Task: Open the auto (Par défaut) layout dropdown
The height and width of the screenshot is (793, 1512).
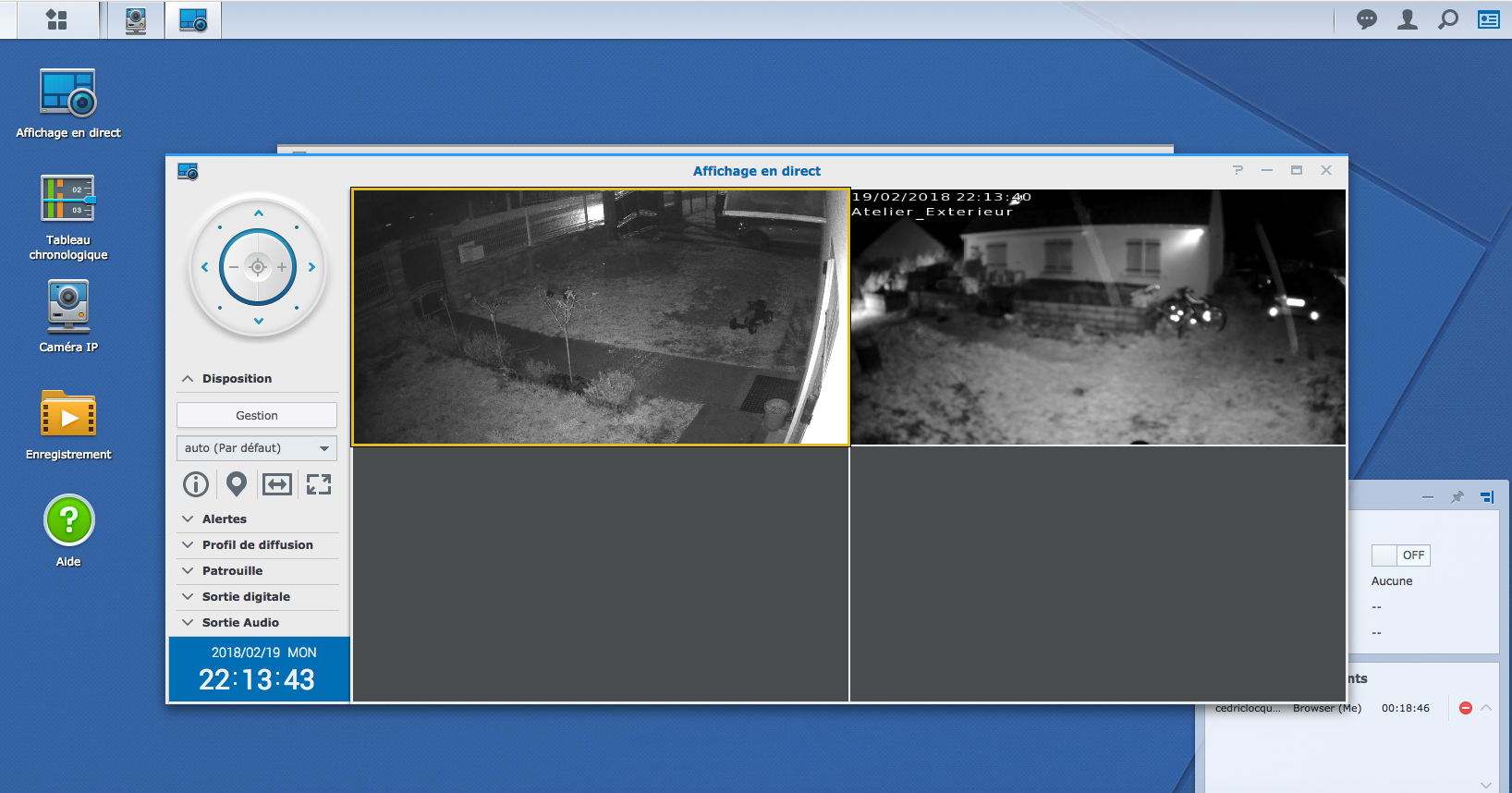Action: pos(257,448)
